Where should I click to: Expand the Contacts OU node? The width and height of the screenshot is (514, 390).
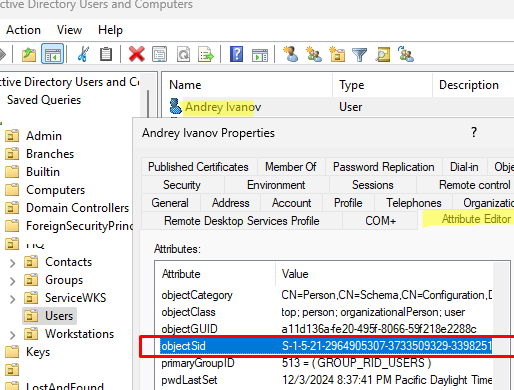(12, 263)
